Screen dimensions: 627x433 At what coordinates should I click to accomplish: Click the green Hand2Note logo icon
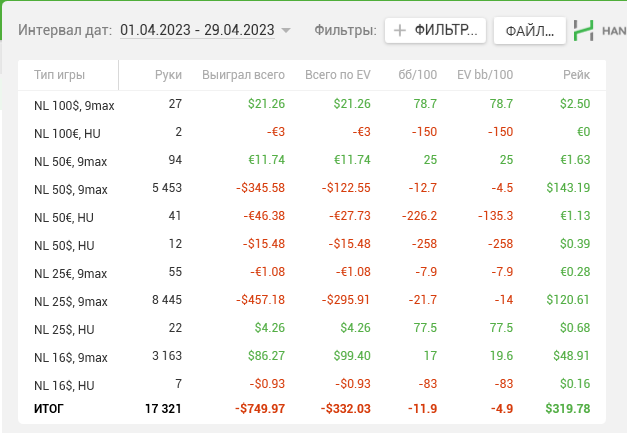pyautogui.click(x=583, y=30)
